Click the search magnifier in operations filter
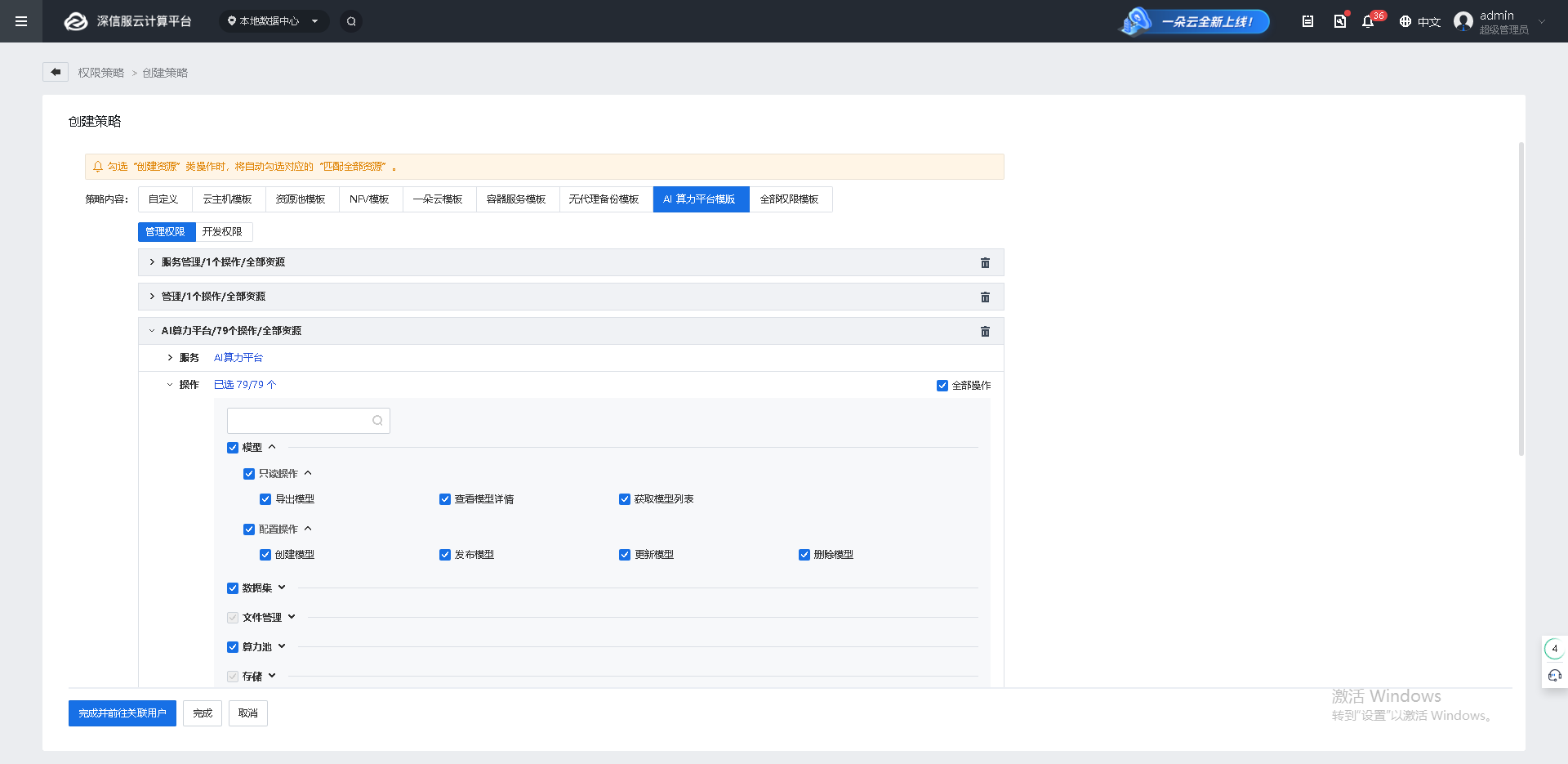This screenshot has width=1568, height=764. (377, 421)
